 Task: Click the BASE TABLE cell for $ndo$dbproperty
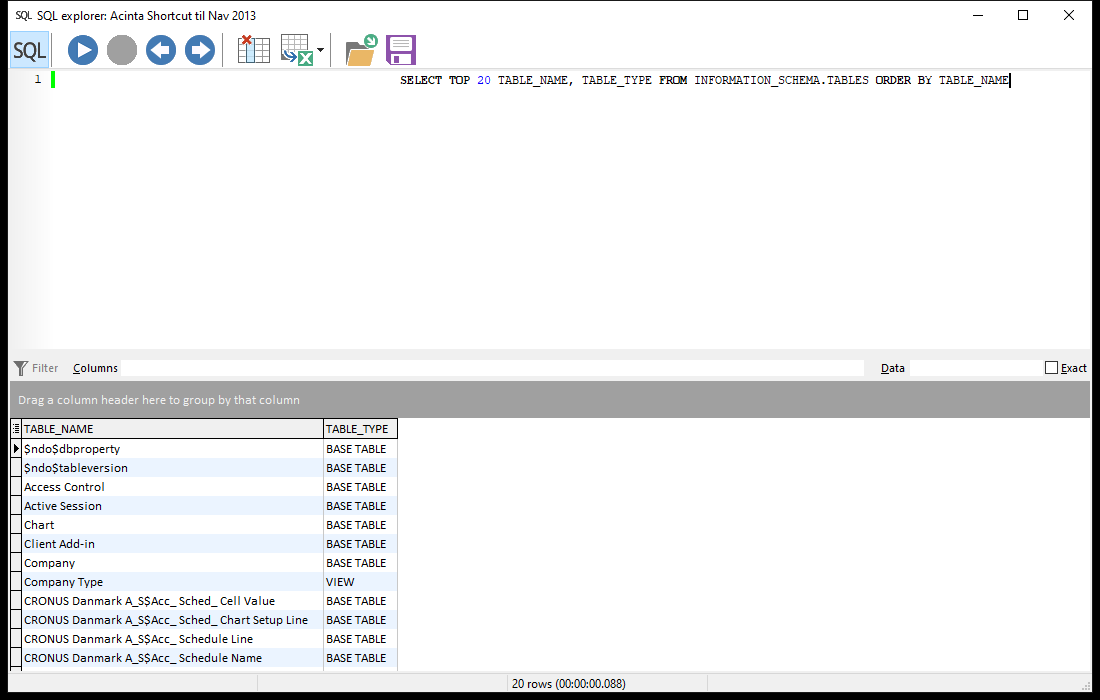(360, 449)
